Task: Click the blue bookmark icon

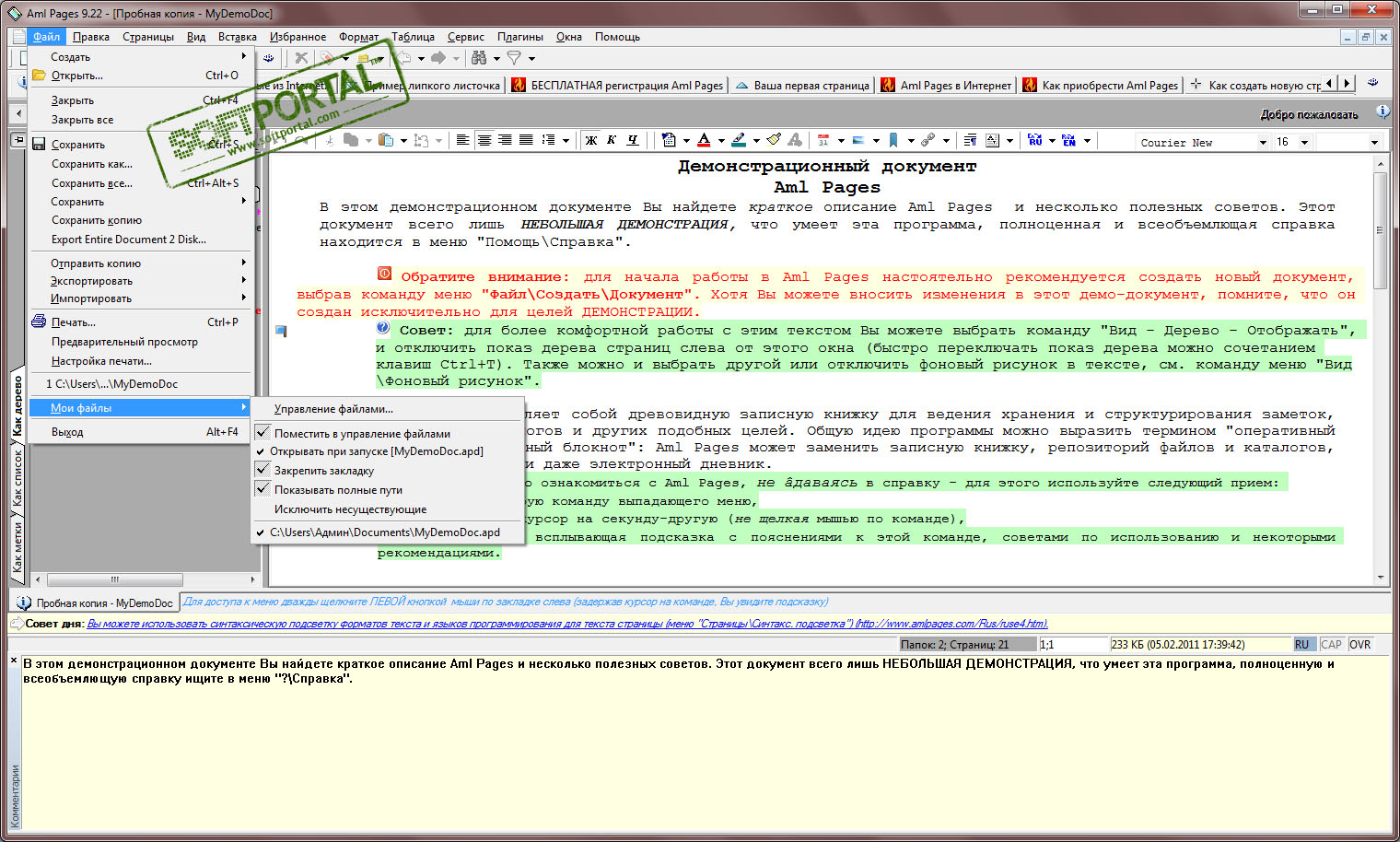Action: [893, 140]
